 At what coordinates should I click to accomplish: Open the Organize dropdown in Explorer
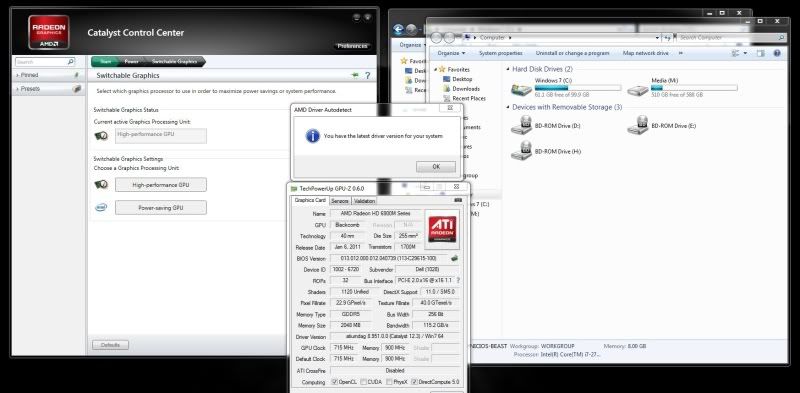point(452,53)
